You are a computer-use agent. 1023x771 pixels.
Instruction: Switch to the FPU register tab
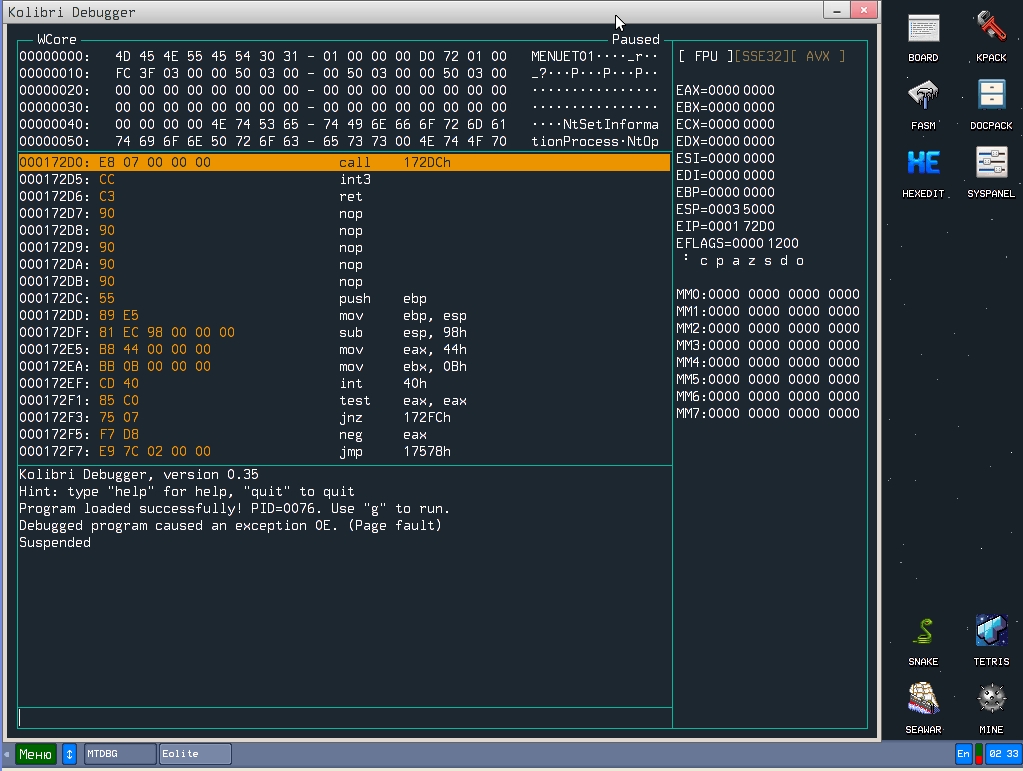pyautogui.click(x=705, y=56)
